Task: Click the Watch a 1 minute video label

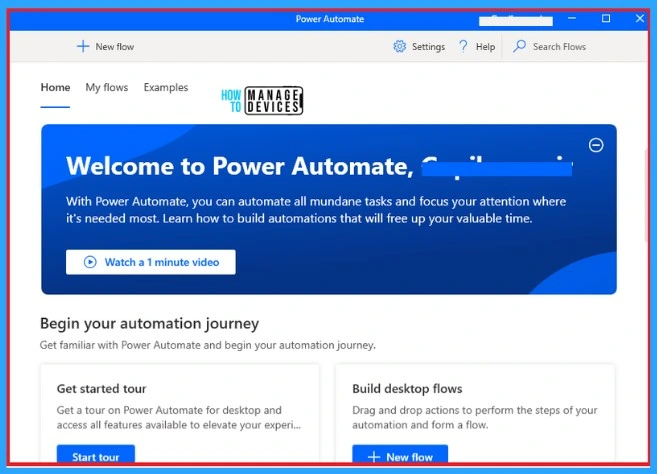Action: click(x=162, y=262)
